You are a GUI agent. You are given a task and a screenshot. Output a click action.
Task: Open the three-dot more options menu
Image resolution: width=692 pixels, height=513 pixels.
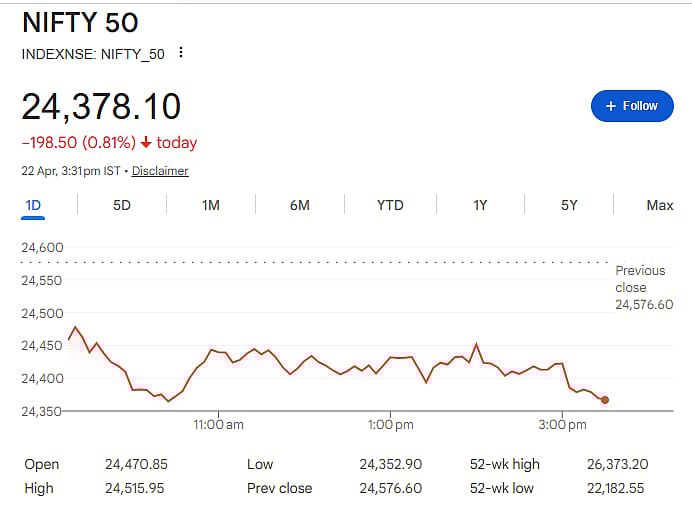point(181,53)
